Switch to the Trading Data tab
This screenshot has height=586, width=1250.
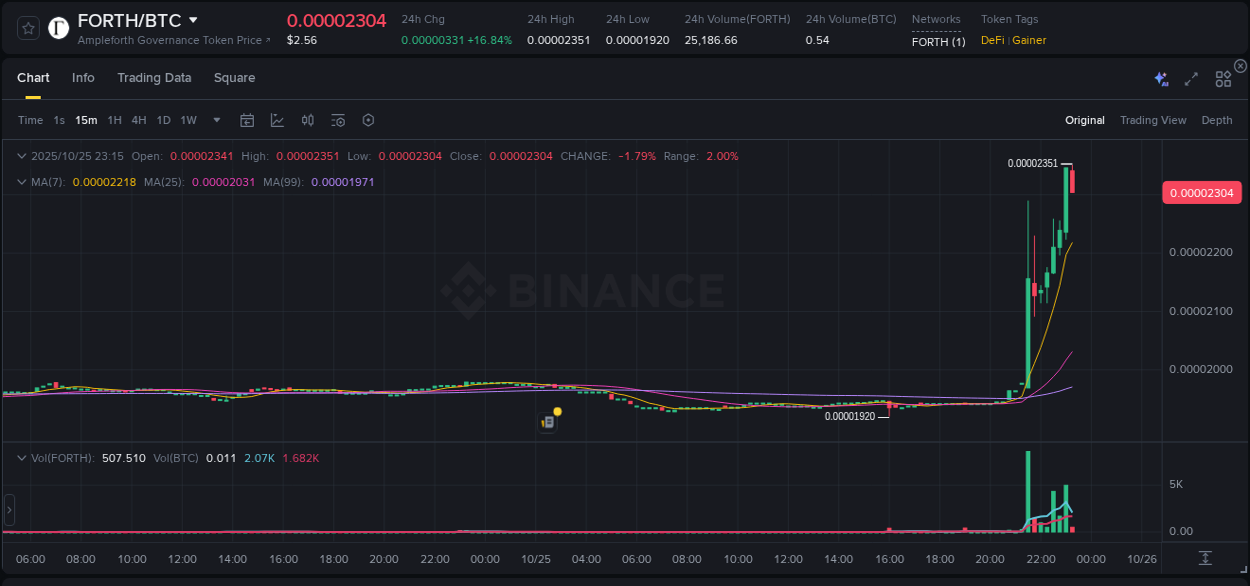pyautogui.click(x=154, y=77)
